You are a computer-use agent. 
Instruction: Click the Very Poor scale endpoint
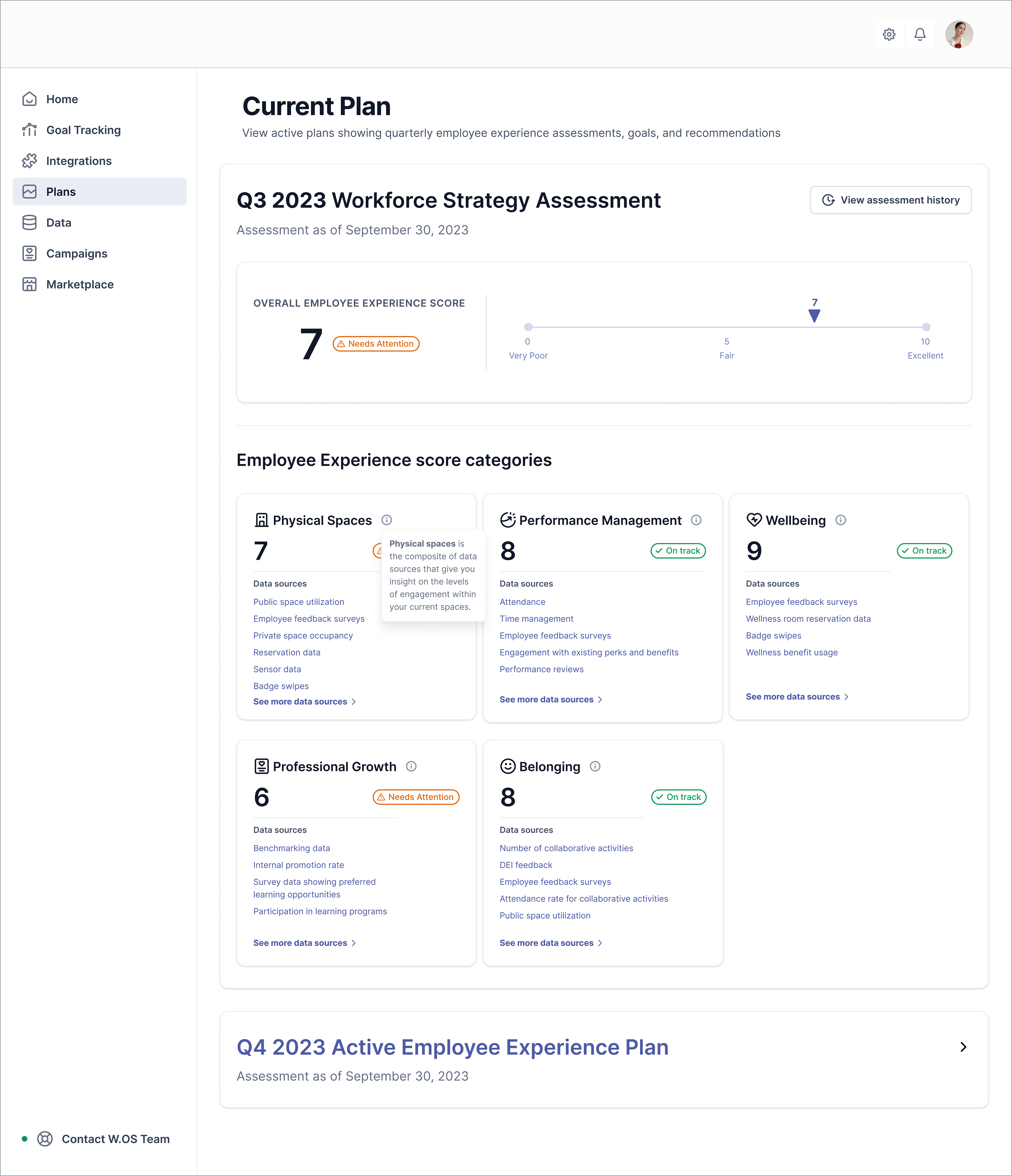pos(528,327)
